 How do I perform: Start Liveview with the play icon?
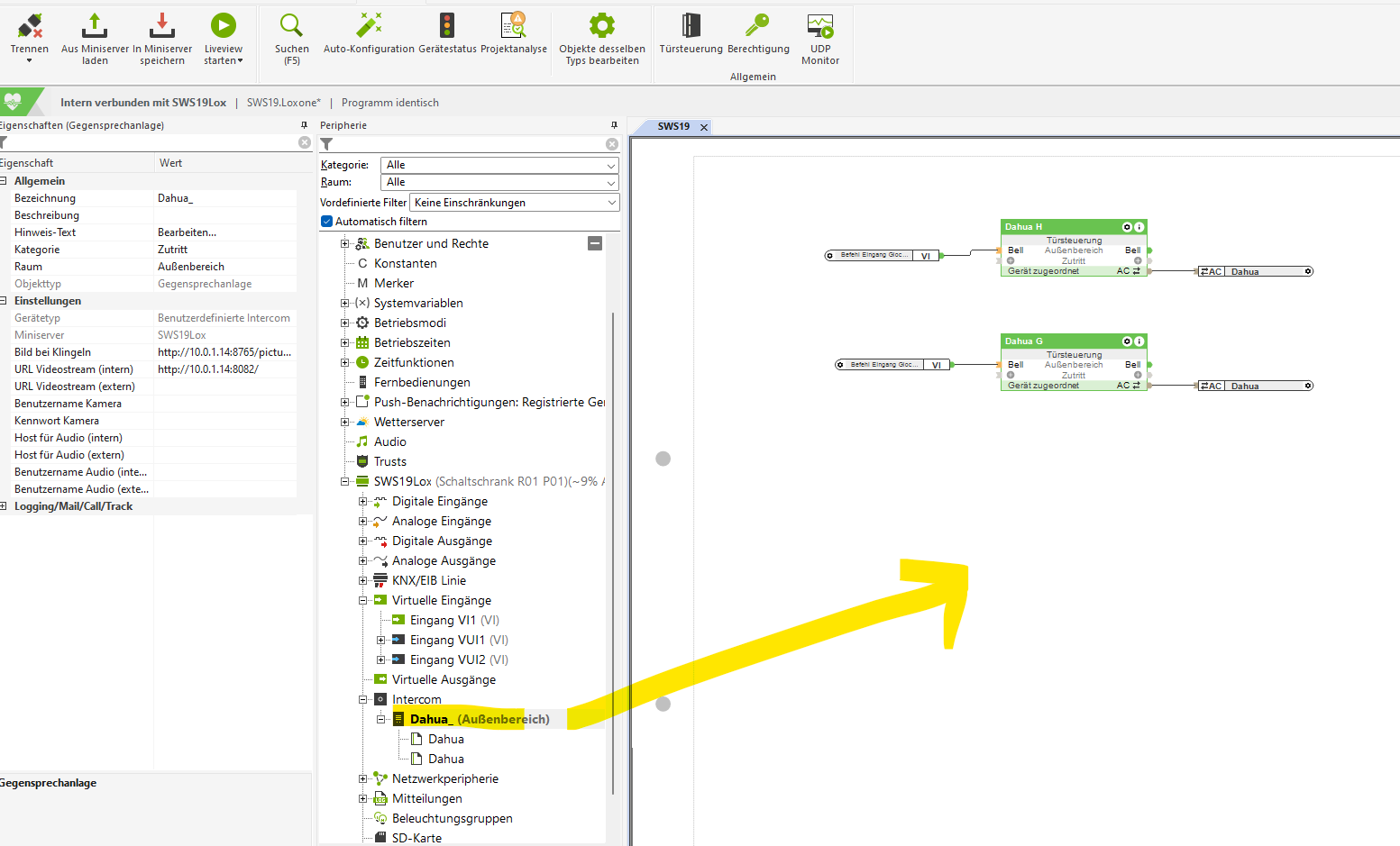223,25
